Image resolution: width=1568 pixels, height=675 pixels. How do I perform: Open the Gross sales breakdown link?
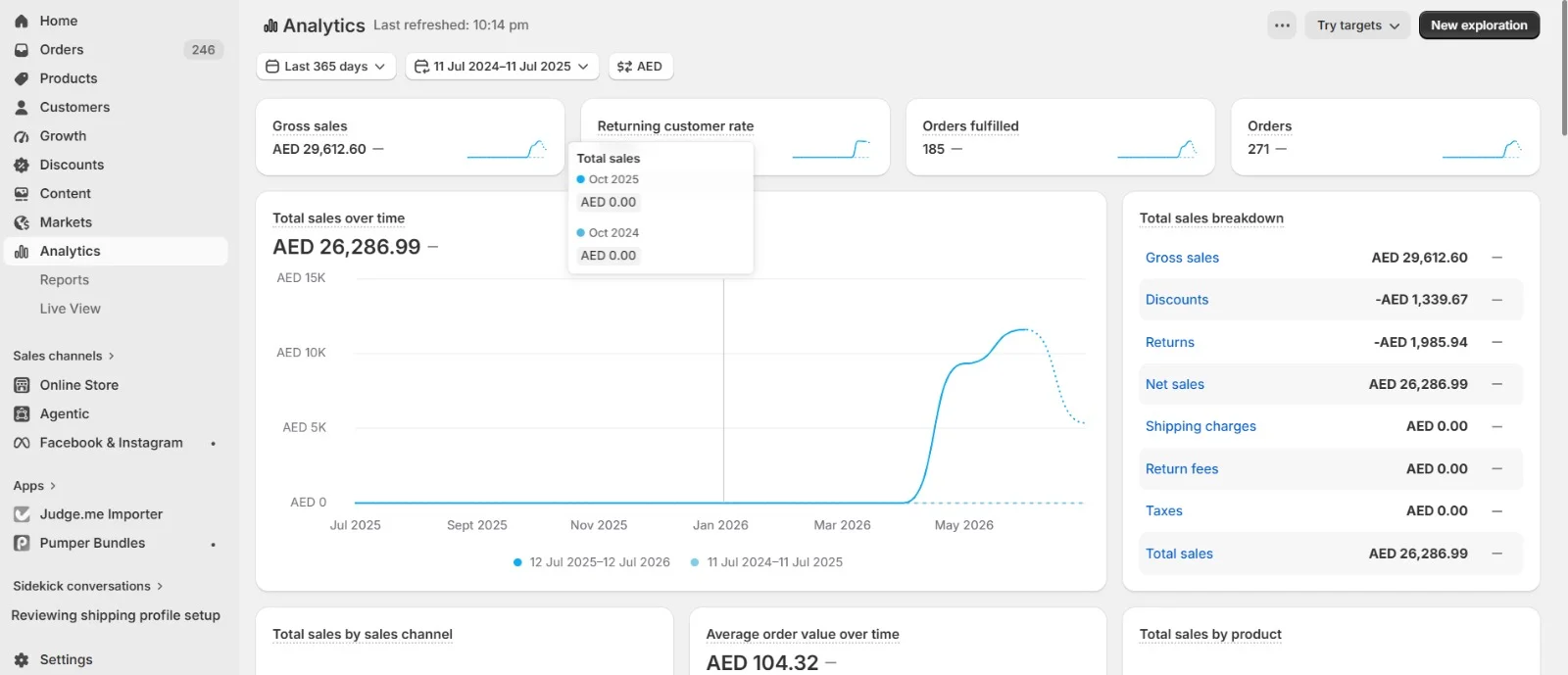[x=1182, y=258]
